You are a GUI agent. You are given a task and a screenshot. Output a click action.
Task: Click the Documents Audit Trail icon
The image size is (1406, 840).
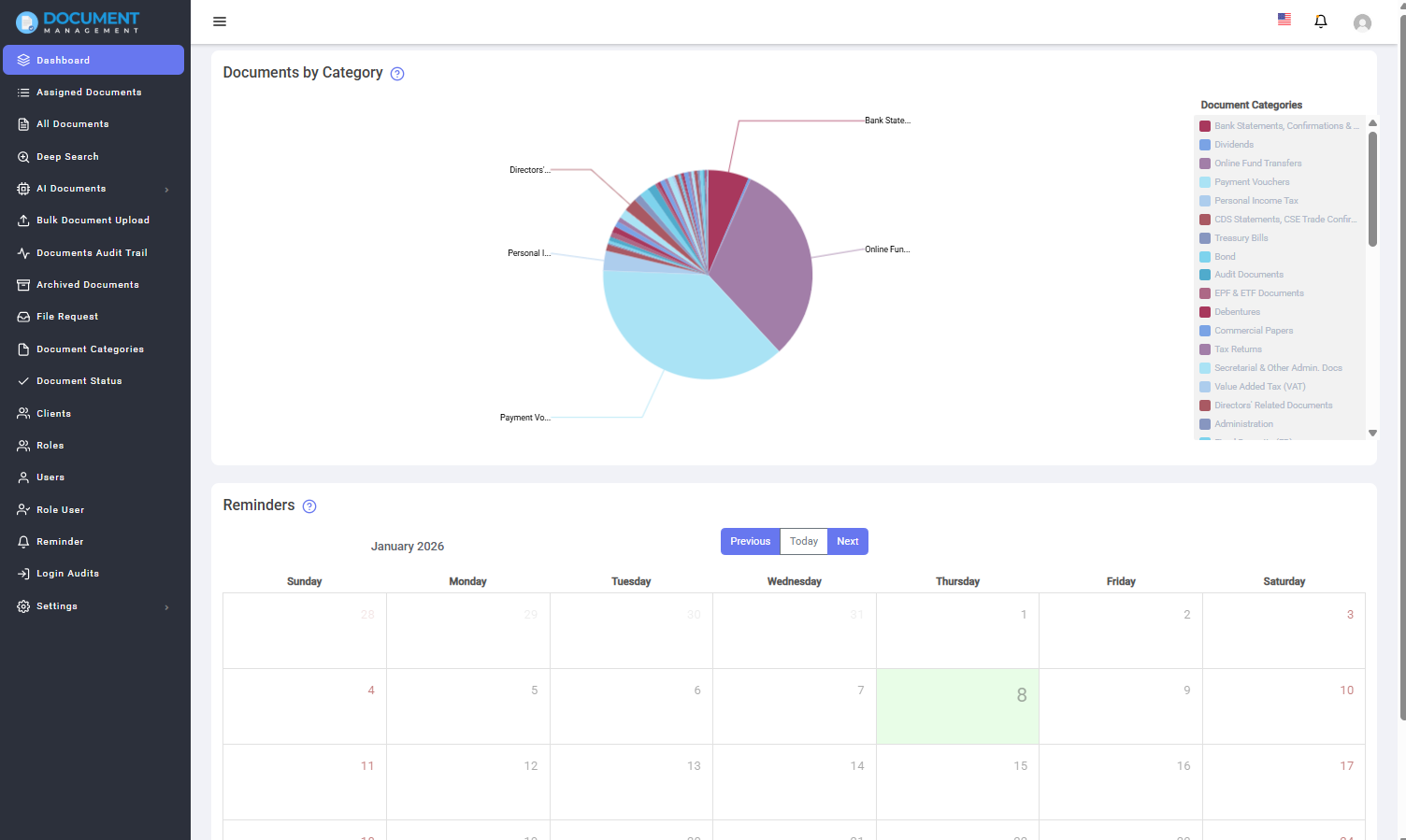coord(22,252)
